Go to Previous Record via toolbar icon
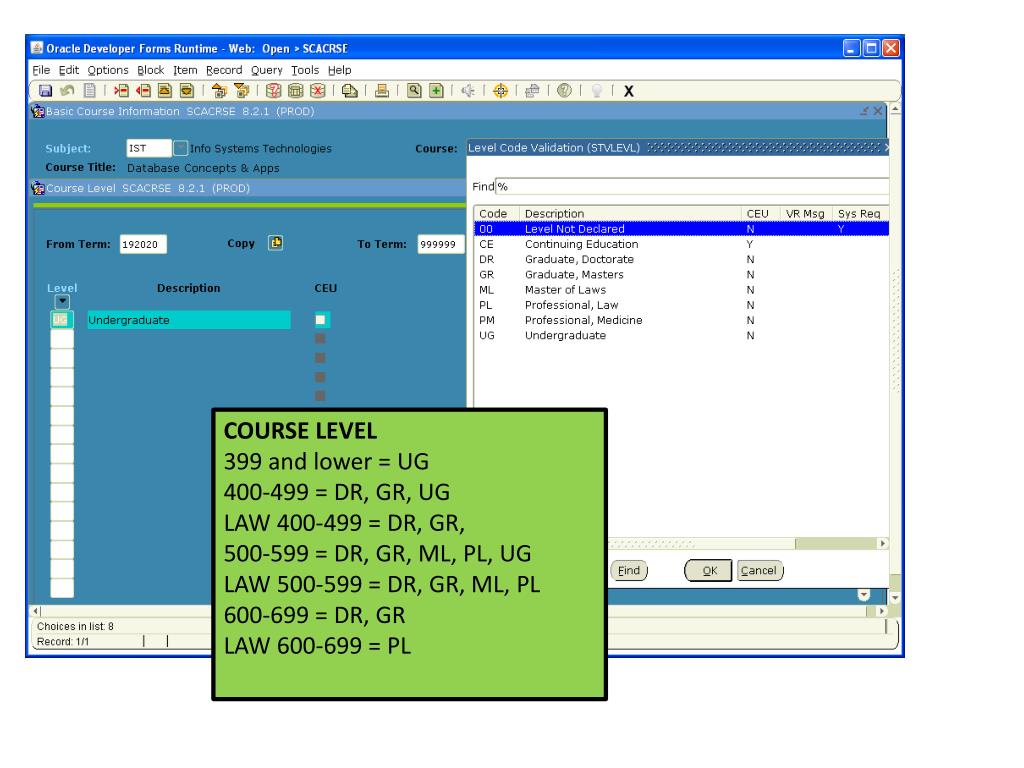This screenshot has height=768, width=1024. [x=165, y=91]
